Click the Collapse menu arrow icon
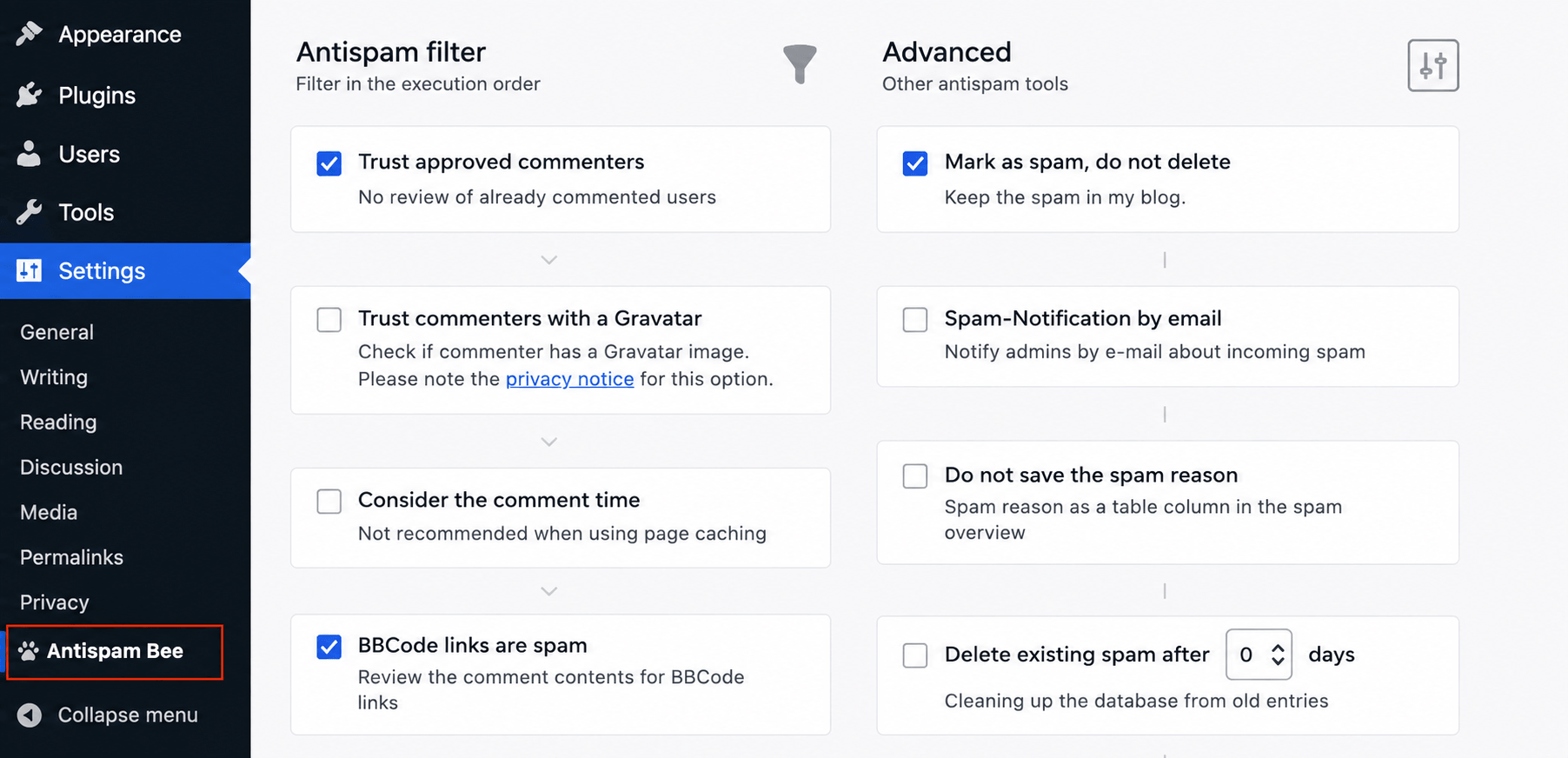1568x758 pixels. pyautogui.click(x=30, y=715)
